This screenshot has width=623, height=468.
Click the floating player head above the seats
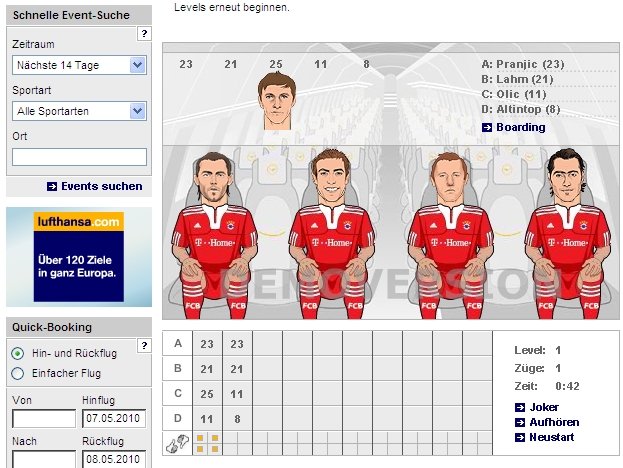(275, 100)
